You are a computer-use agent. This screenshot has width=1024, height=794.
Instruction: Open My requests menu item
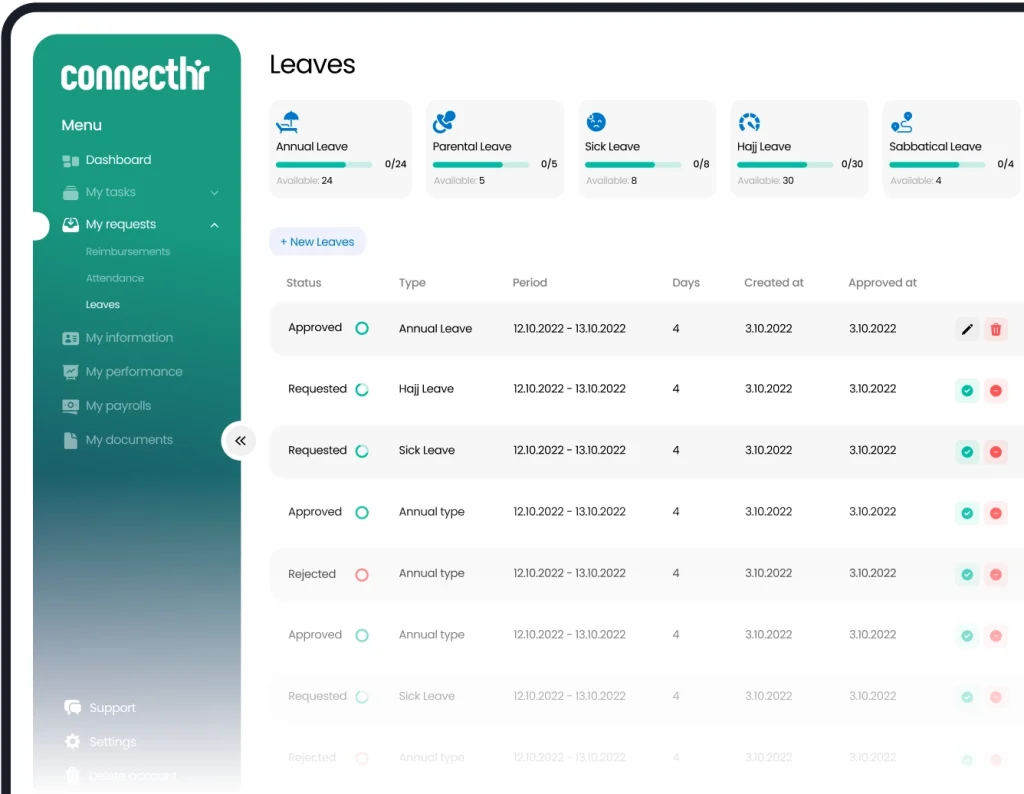tap(121, 224)
